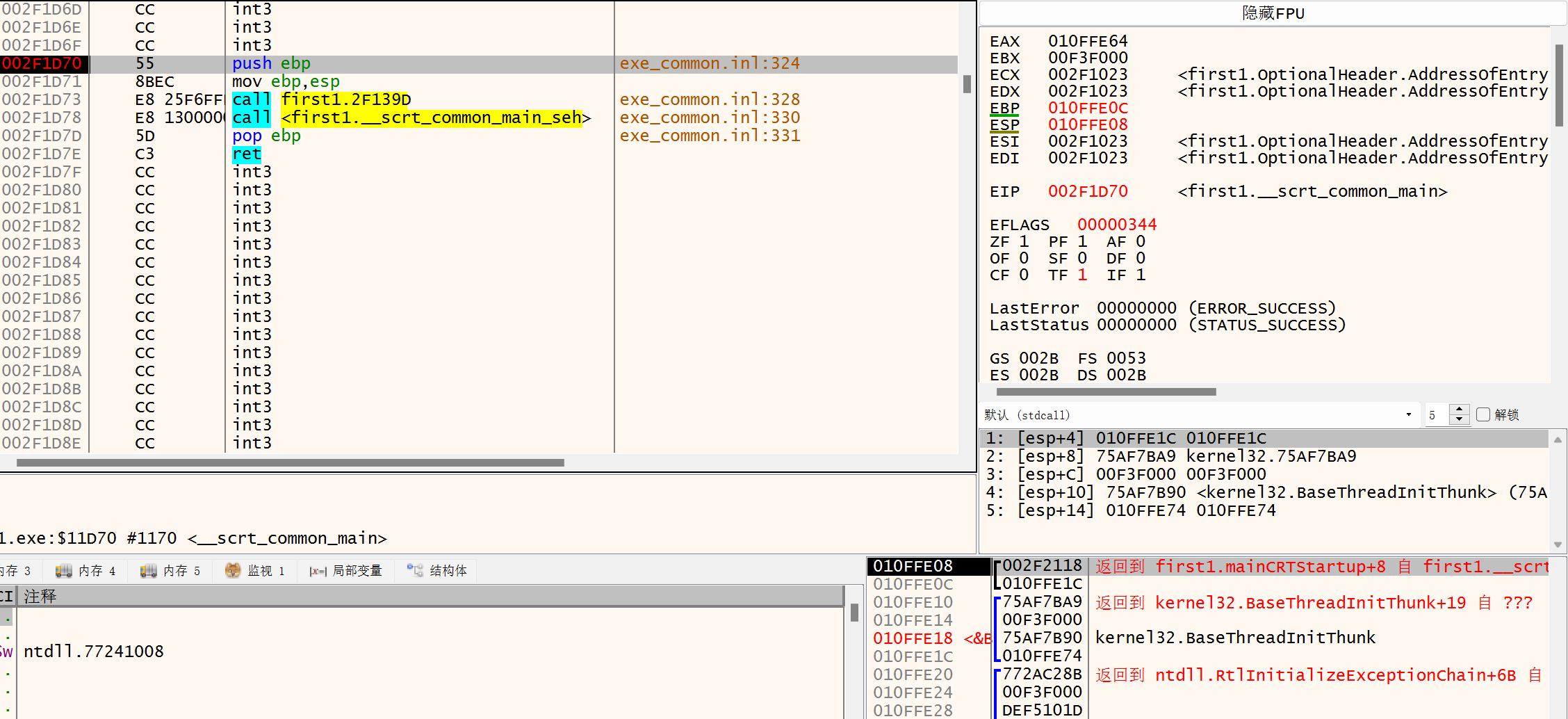
Task: Enable the 解锁 checkbox
Action: [x=1483, y=415]
